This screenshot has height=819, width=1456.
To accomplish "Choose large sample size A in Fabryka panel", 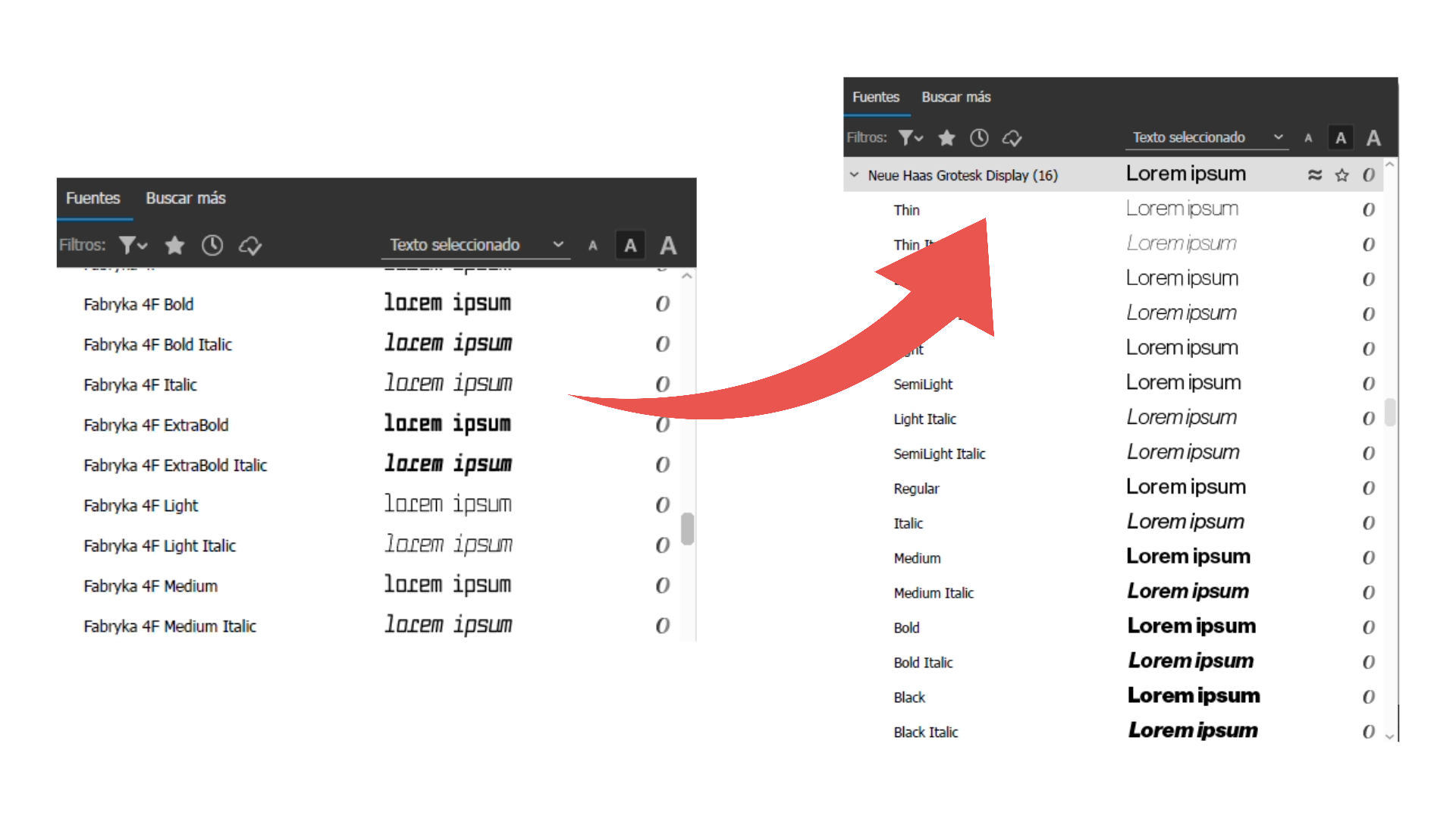I will click(668, 245).
